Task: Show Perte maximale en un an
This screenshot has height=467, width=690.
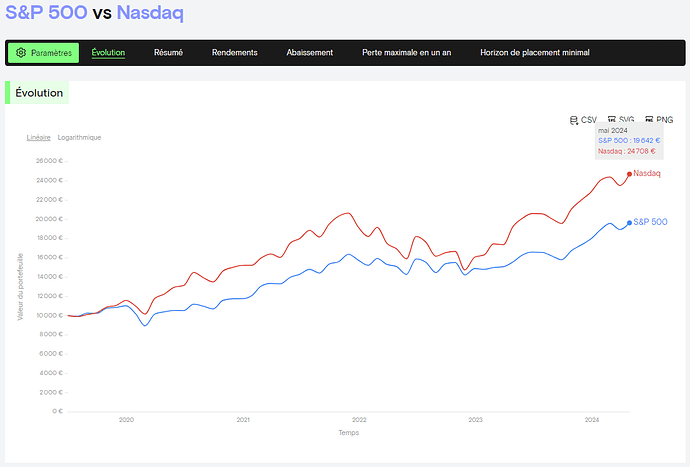Action: [407, 53]
